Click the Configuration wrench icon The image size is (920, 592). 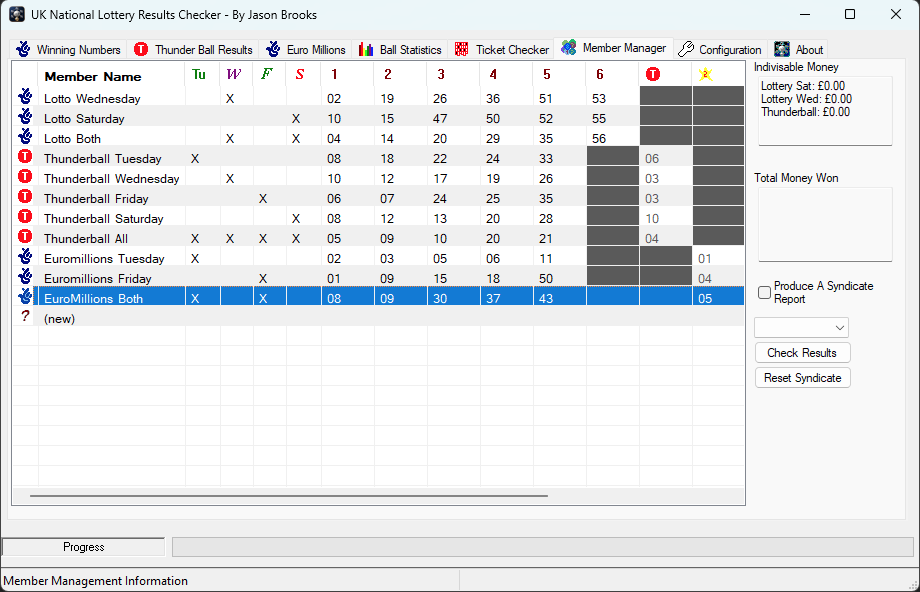tap(686, 49)
